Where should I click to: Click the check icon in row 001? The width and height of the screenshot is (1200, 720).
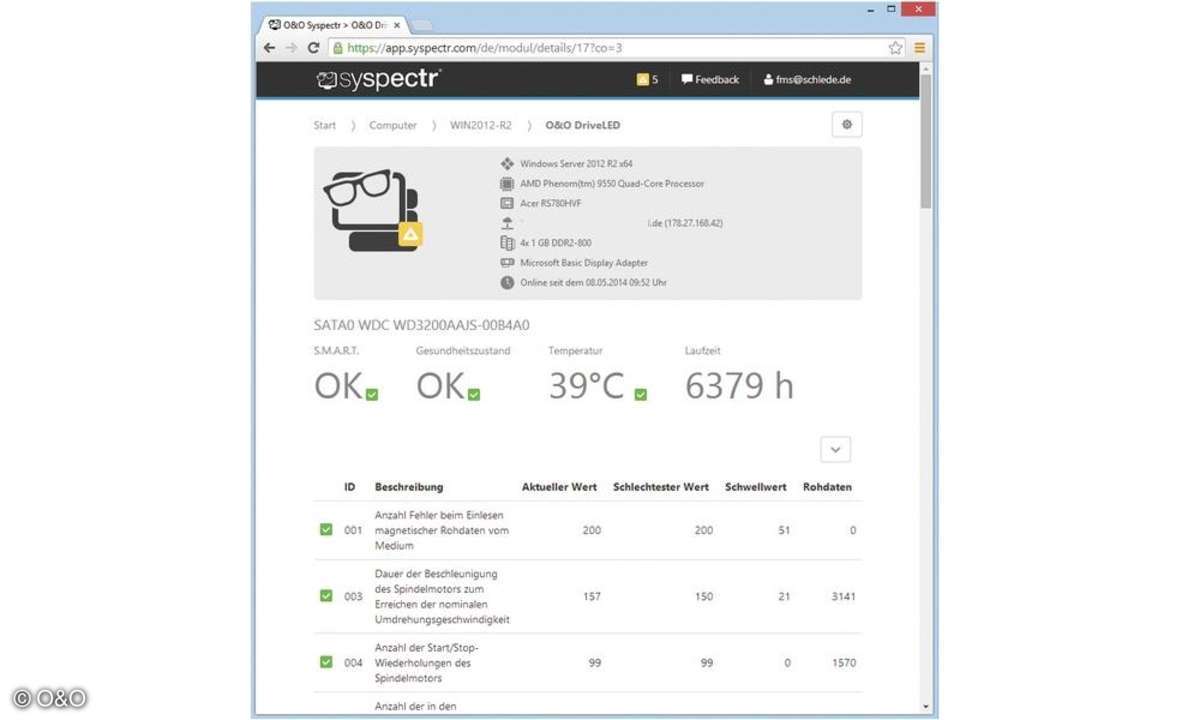coord(326,529)
